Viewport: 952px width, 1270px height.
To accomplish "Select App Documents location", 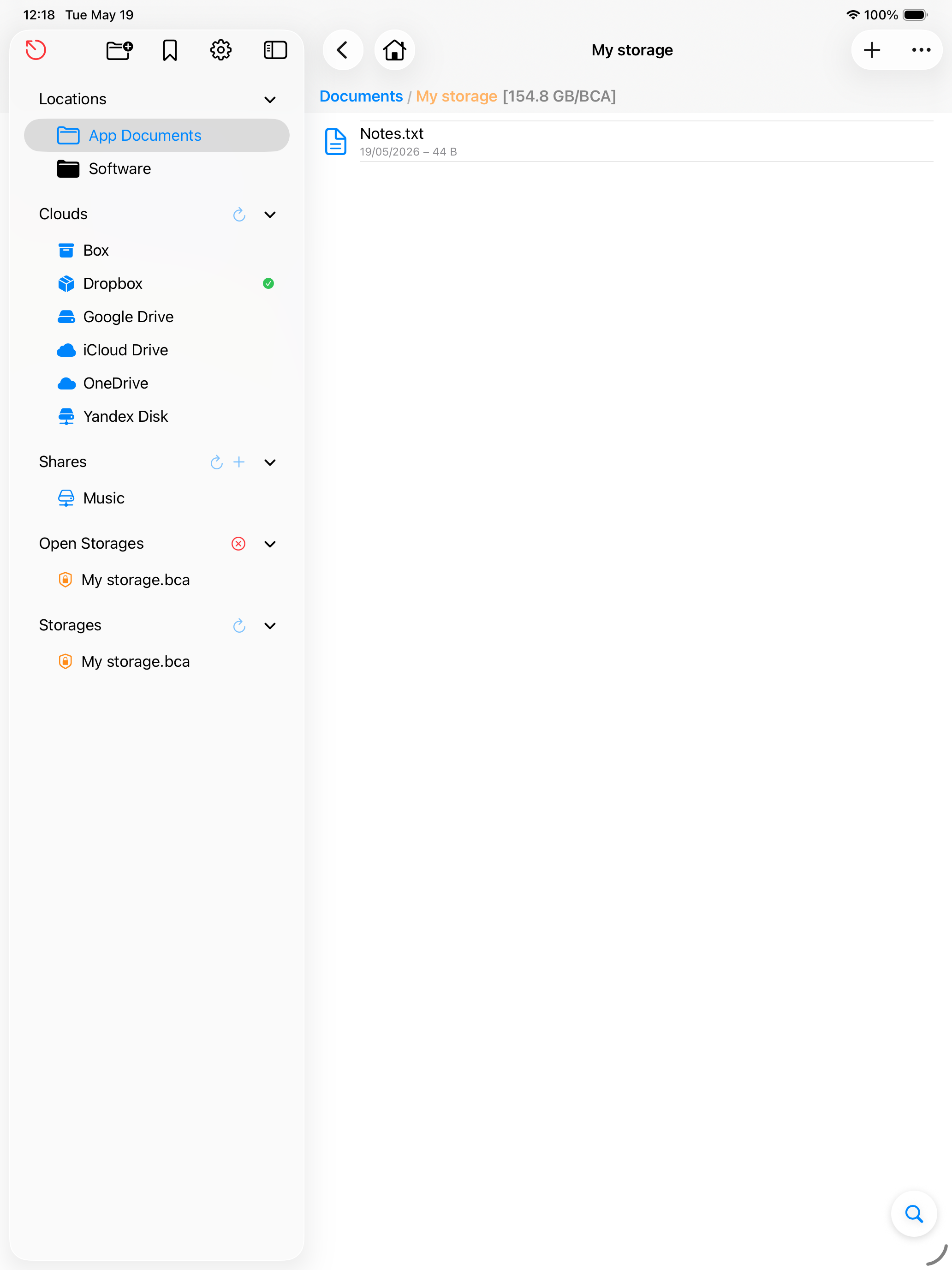I will click(x=157, y=136).
